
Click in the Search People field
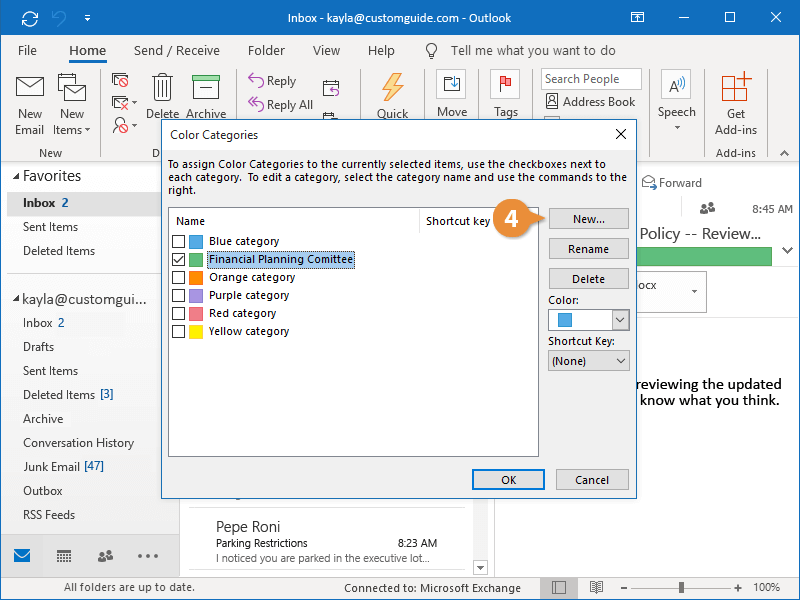click(x=591, y=79)
